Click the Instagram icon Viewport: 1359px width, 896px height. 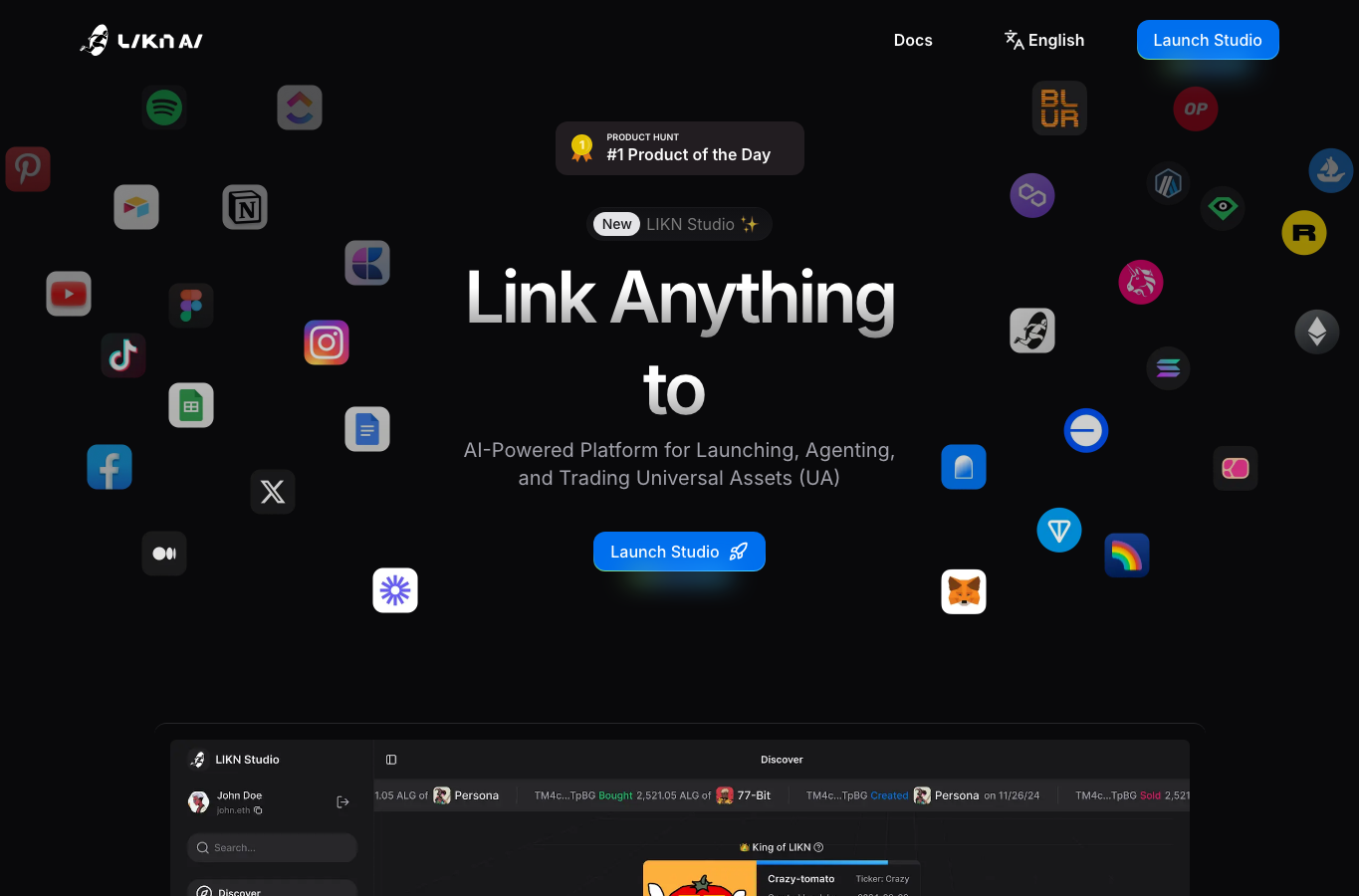tap(327, 342)
